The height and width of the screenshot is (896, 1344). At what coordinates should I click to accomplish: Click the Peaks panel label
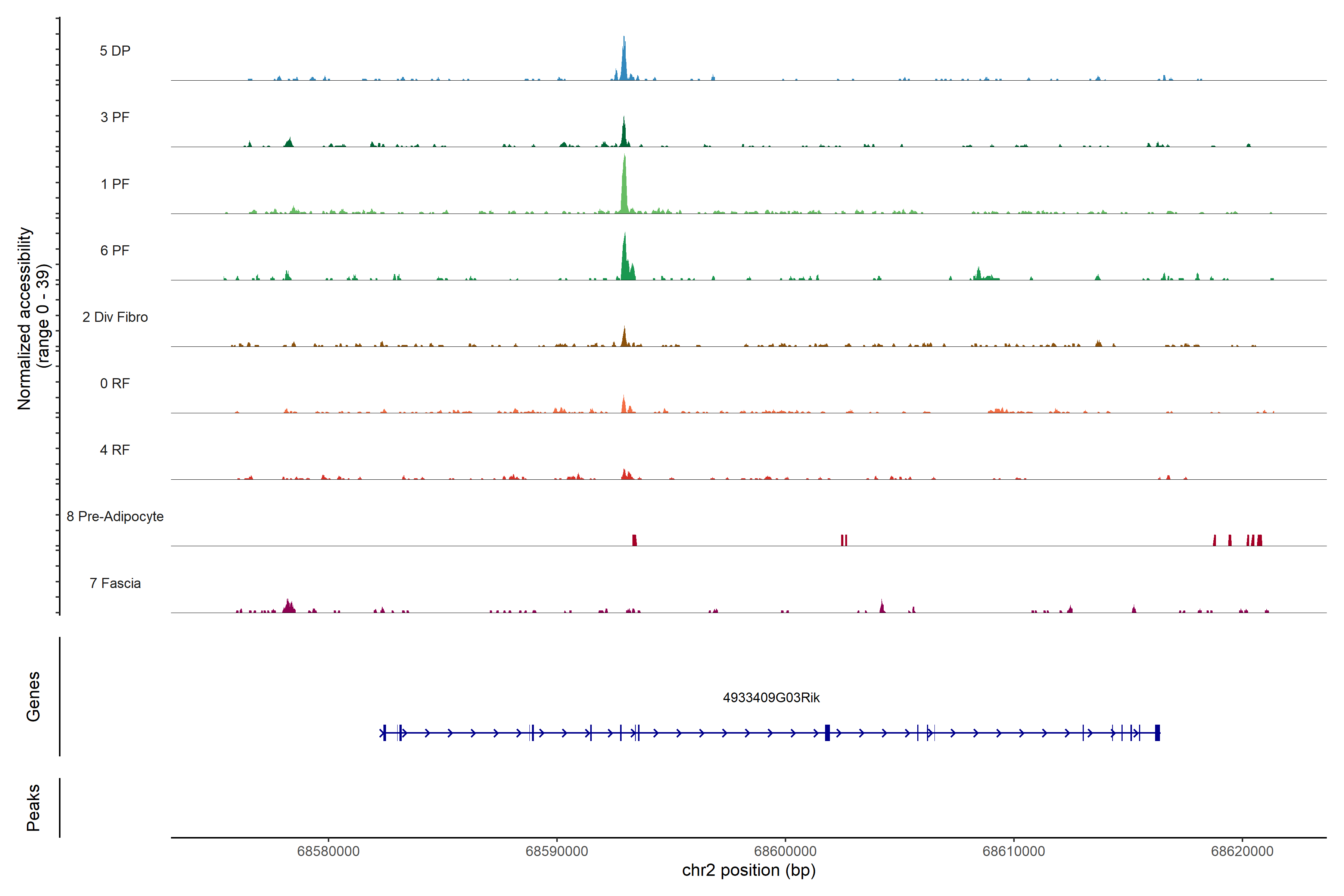(33, 807)
